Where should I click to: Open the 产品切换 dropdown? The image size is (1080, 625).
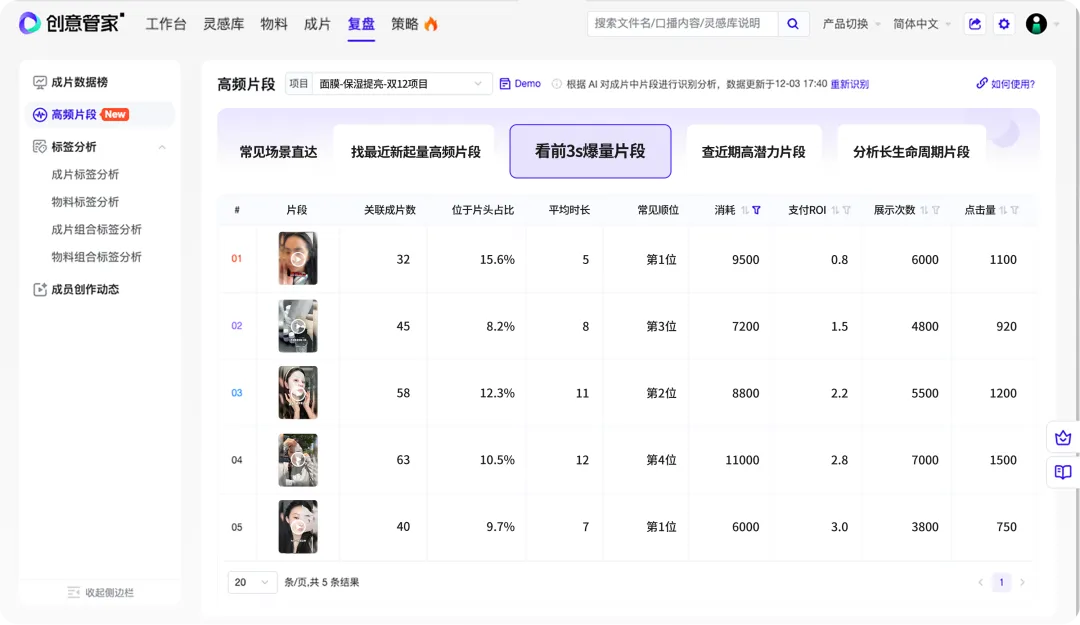tap(851, 24)
